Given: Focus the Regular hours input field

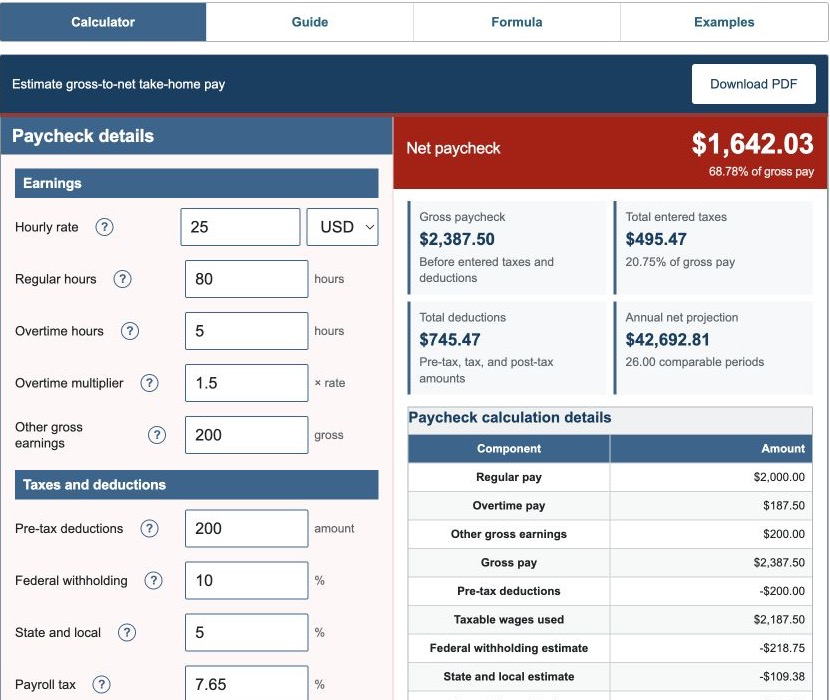Looking at the screenshot, I should coord(247,279).
